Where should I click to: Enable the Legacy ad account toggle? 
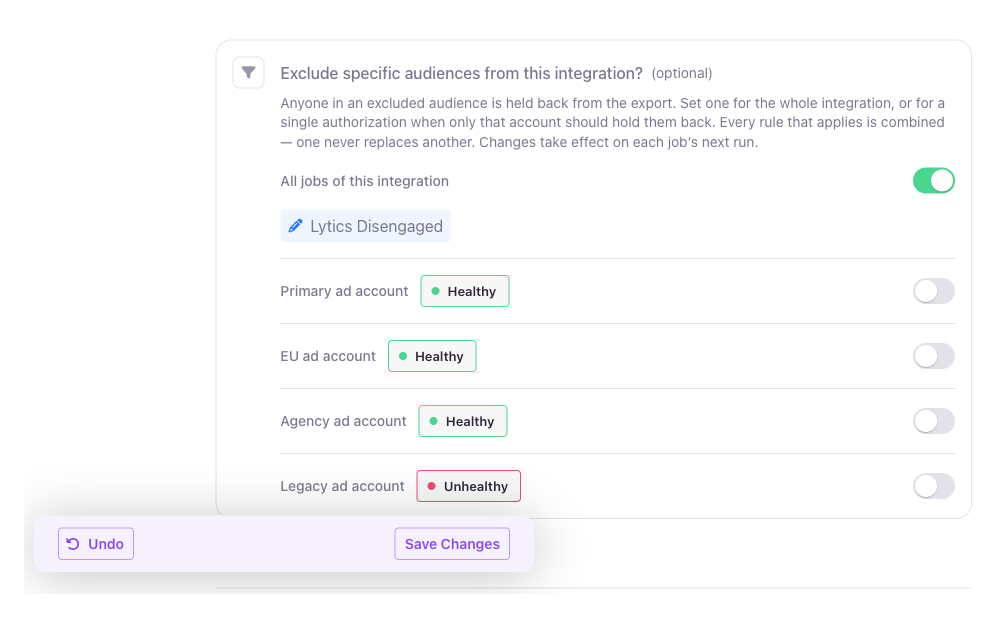pos(933,486)
